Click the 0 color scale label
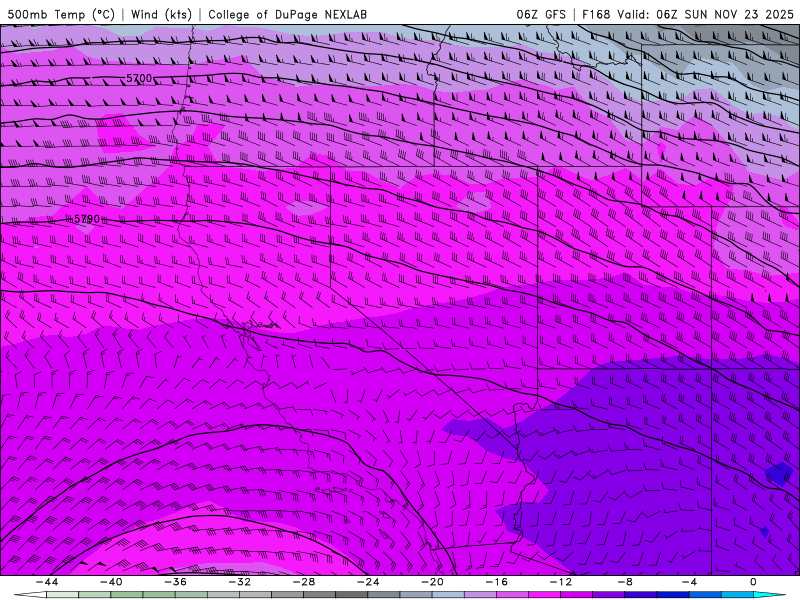 754,582
